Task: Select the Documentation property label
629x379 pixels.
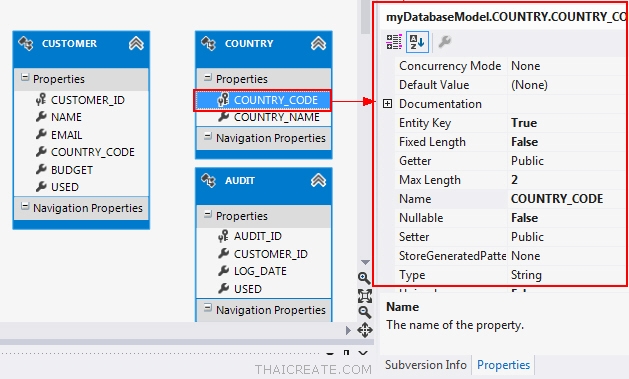Action: [x=440, y=104]
